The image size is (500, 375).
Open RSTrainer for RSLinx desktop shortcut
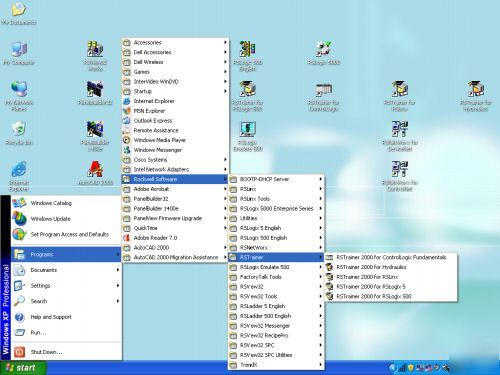coord(400,96)
